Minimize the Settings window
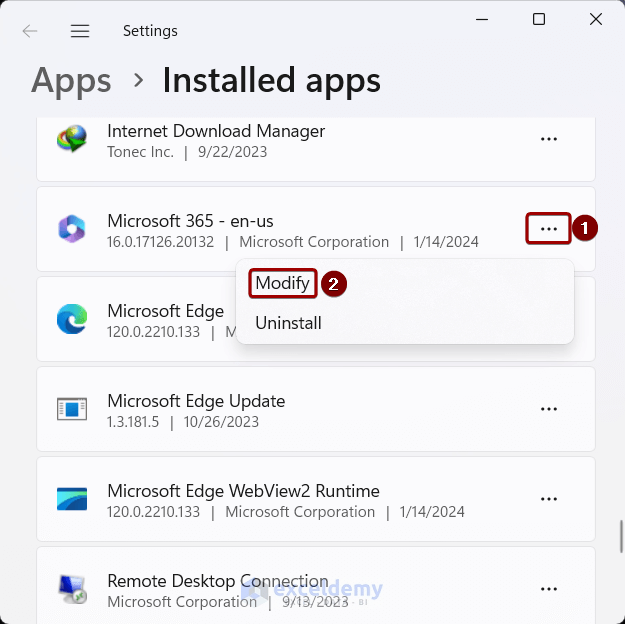 point(482,19)
